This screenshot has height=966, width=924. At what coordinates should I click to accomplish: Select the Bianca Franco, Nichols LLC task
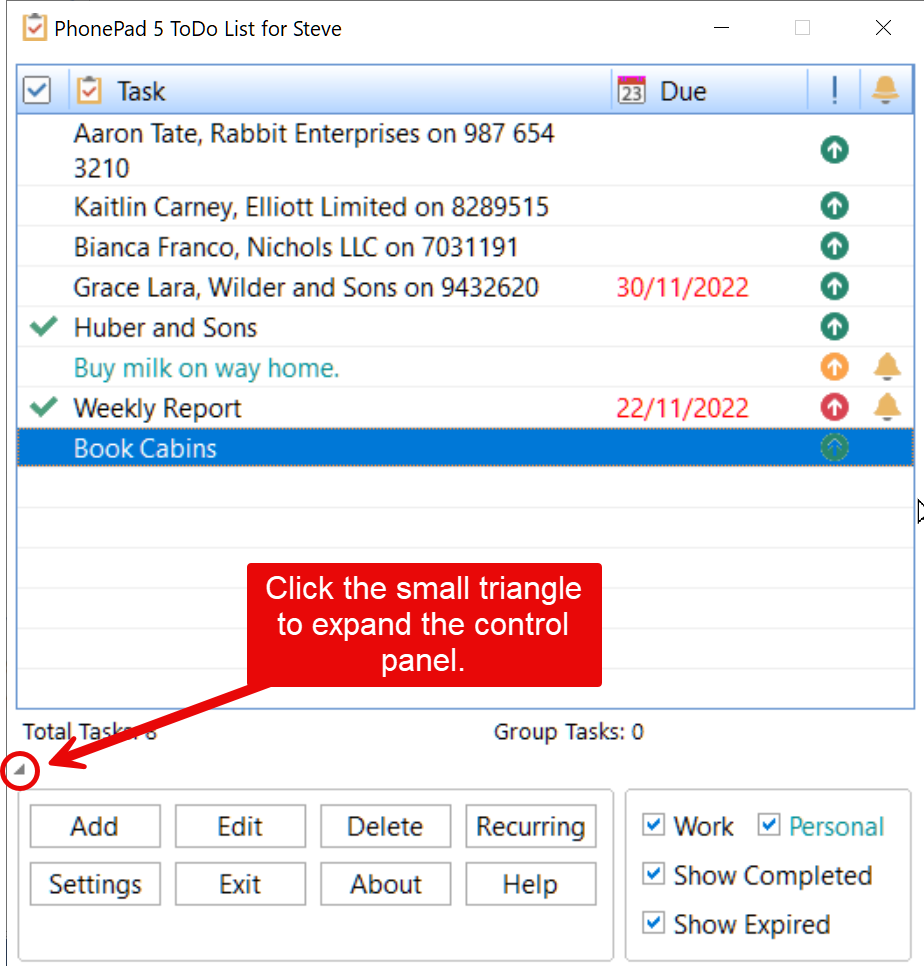tap(465, 246)
